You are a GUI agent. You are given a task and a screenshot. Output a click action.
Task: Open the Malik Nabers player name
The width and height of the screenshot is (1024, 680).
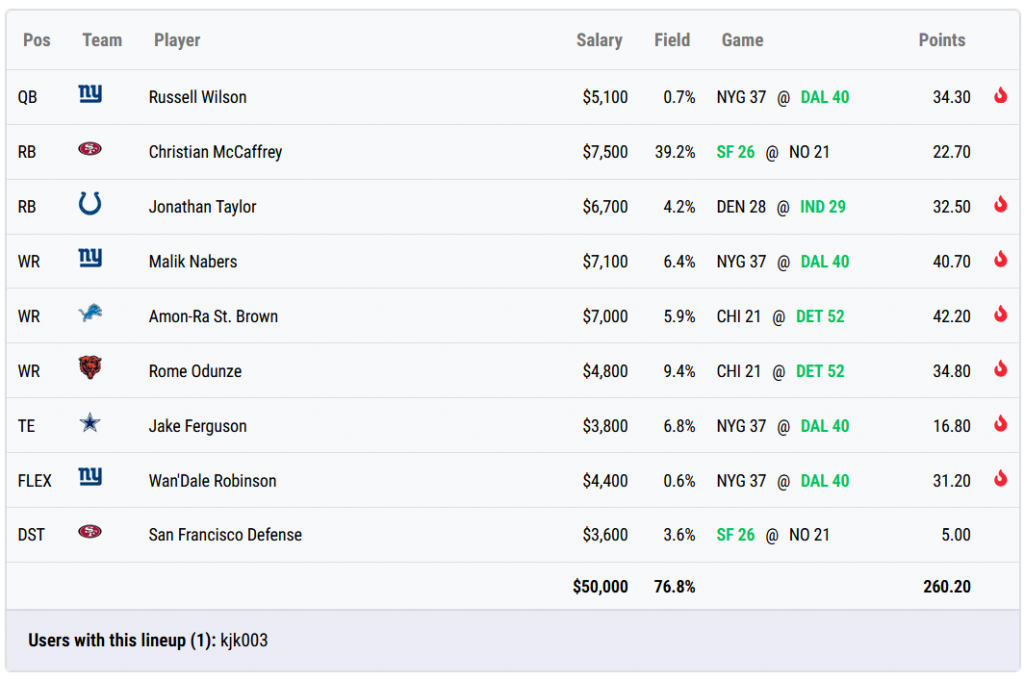[193, 262]
